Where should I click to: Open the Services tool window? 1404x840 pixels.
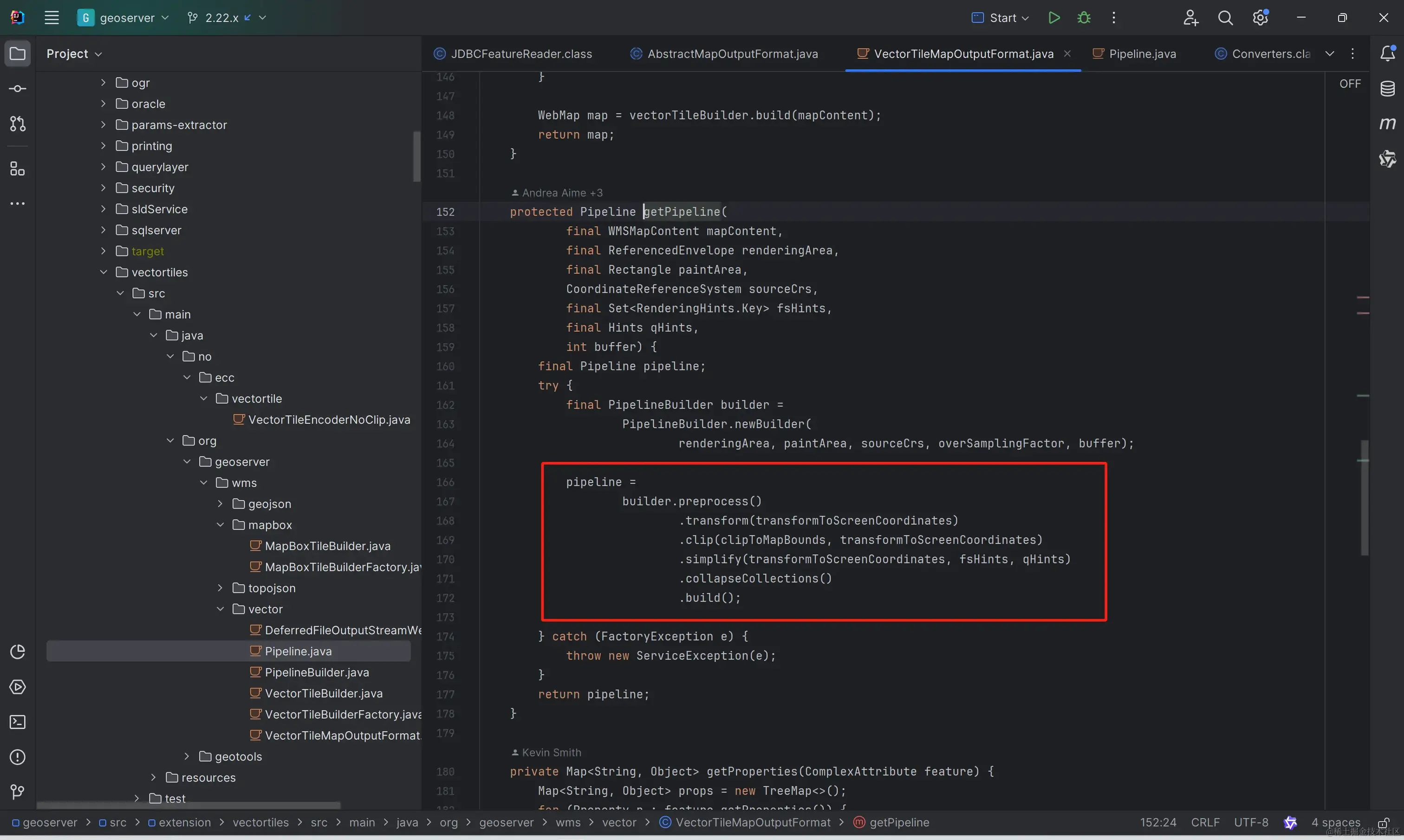point(18,687)
